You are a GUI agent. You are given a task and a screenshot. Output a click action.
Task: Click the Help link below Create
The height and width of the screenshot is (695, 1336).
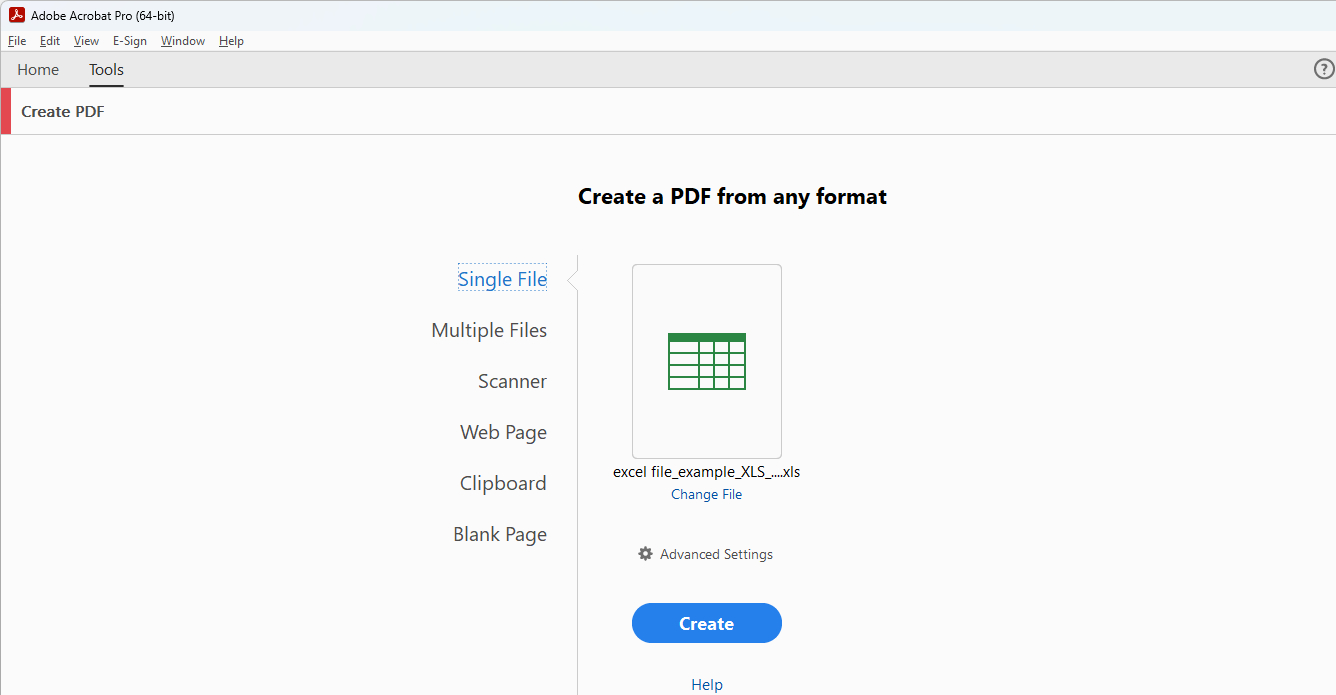click(x=707, y=685)
